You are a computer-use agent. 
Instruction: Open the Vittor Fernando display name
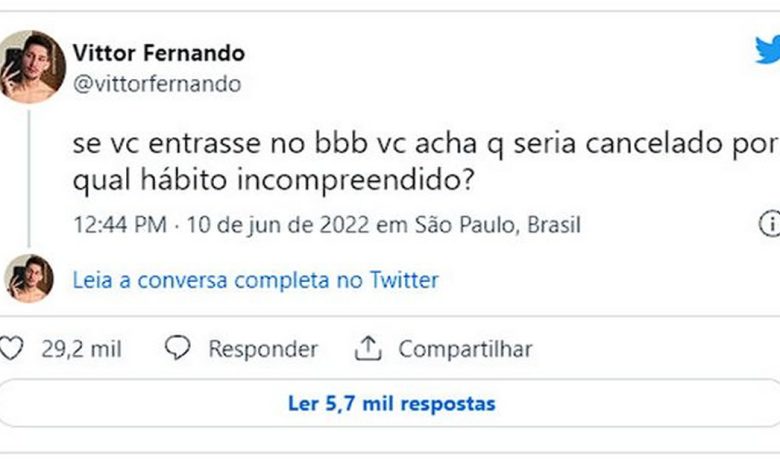(158, 52)
